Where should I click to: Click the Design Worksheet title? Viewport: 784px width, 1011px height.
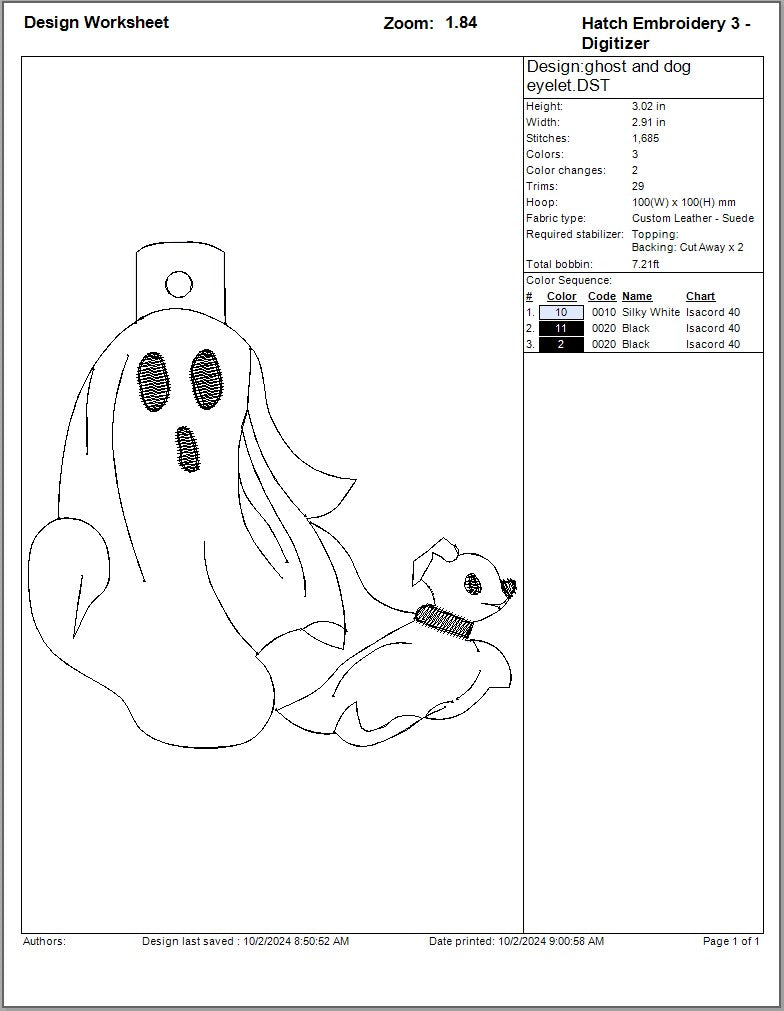[x=96, y=22]
